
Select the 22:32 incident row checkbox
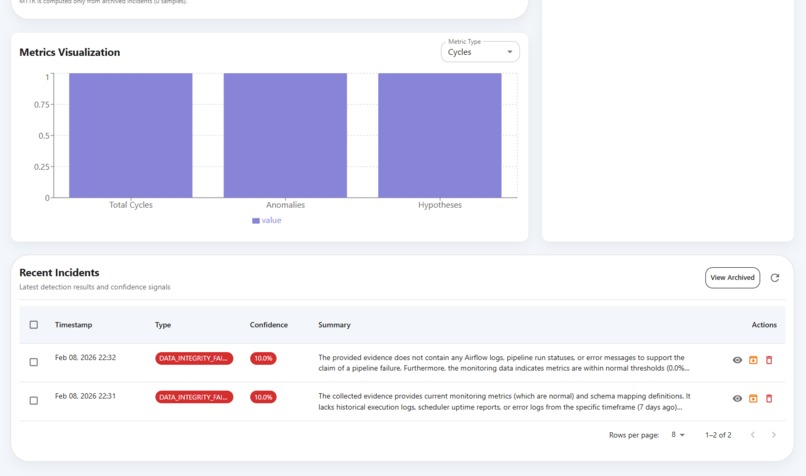pyautogui.click(x=34, y=362)
